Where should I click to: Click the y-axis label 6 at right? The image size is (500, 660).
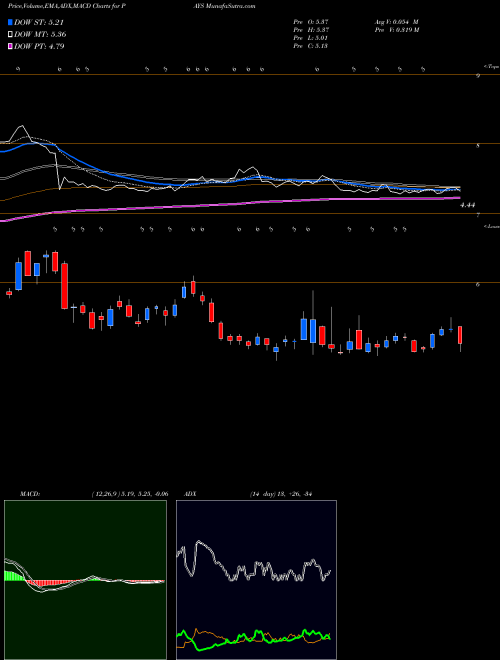click(x=478, y=285)
